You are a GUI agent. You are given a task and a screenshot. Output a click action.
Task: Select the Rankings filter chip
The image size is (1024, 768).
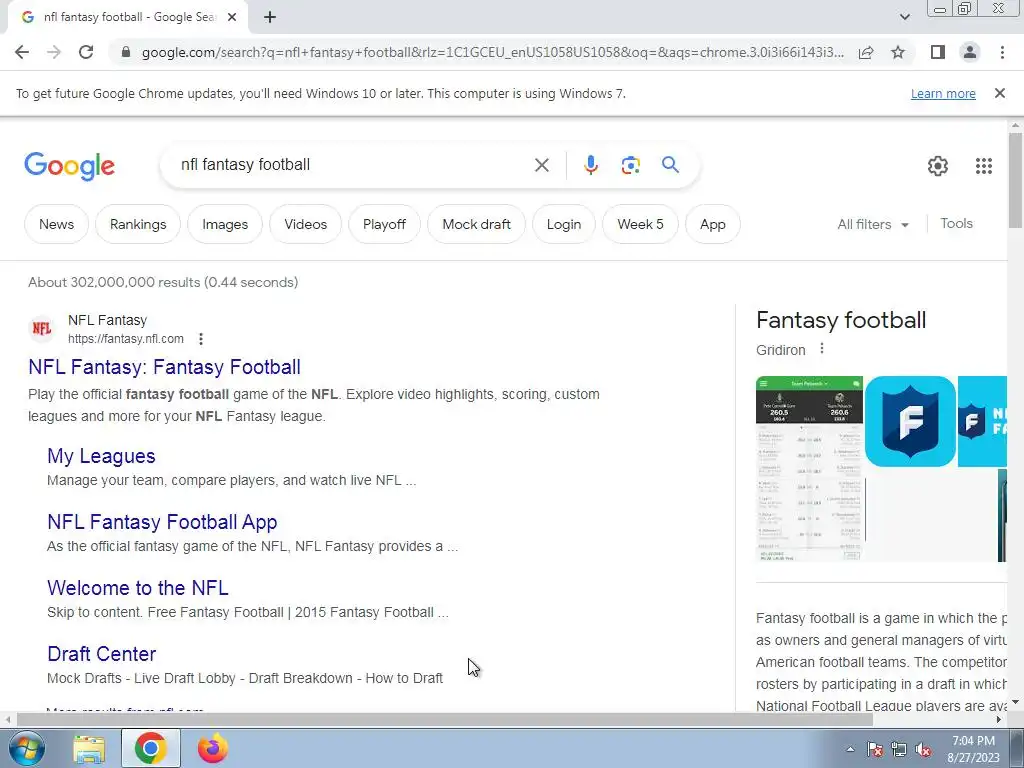pyautogui.click(x=138, y=224)
